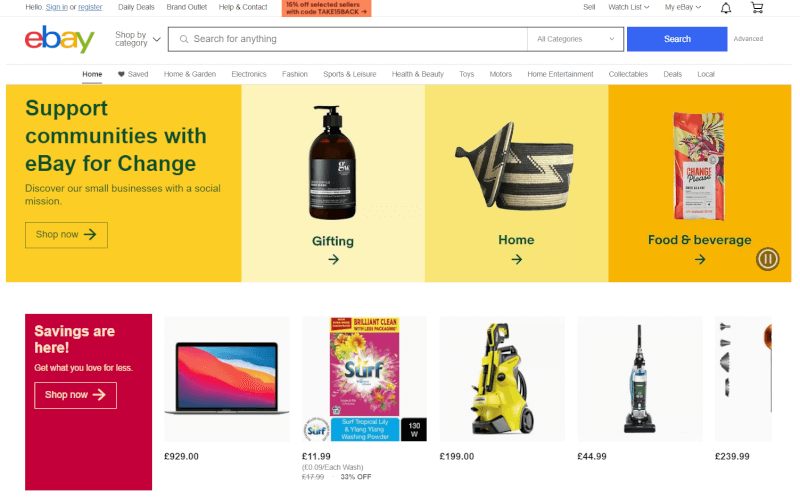The height and width of the screenshot is (497, 800).
Task: Click the 15% off TAKE15BACK promo banner
Action: click(x=326, y=8)
